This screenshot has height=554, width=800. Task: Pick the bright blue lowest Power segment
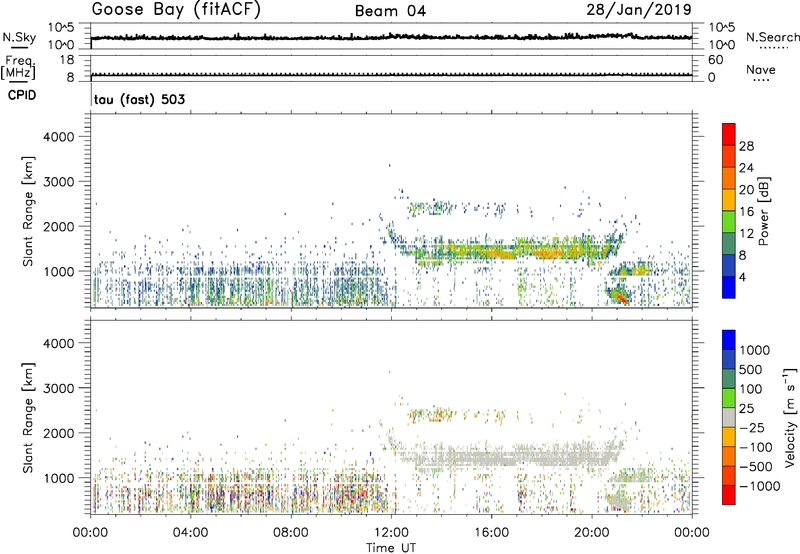tap(729, 287)
